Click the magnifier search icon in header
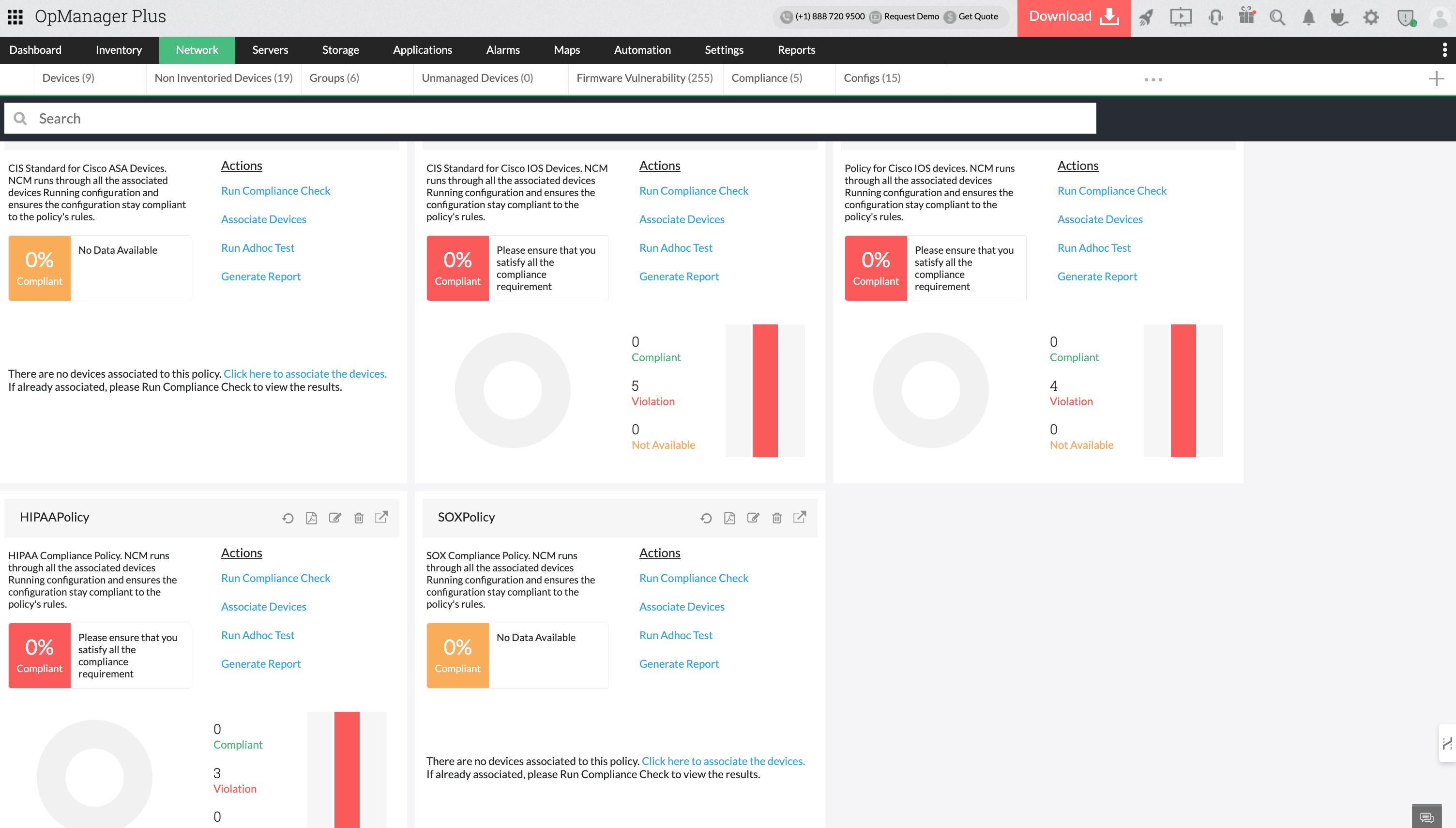 tap(1277, 17)
